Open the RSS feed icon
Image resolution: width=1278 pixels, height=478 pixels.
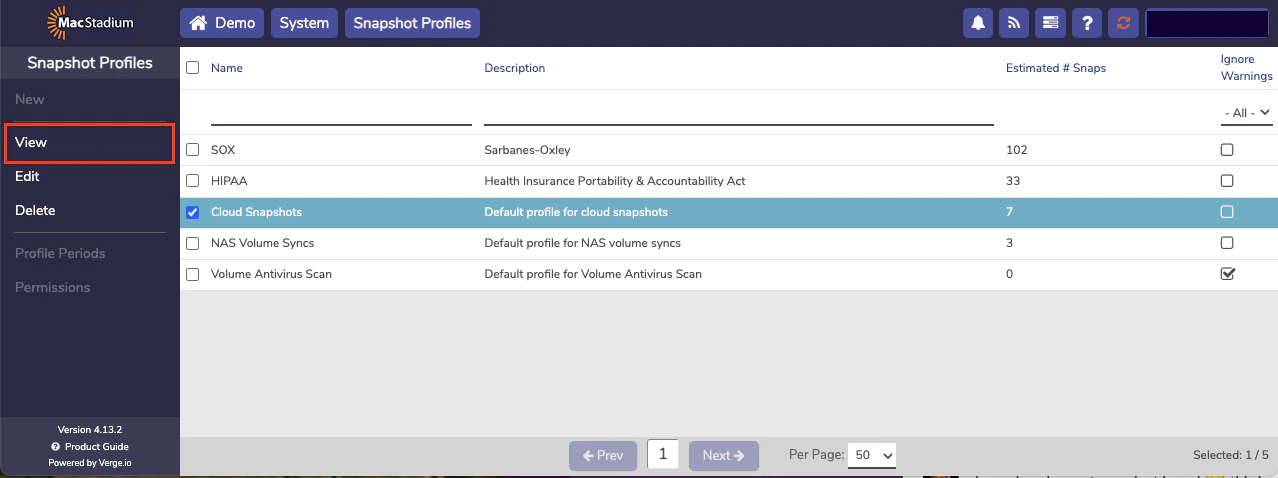tap(1014, 23)
